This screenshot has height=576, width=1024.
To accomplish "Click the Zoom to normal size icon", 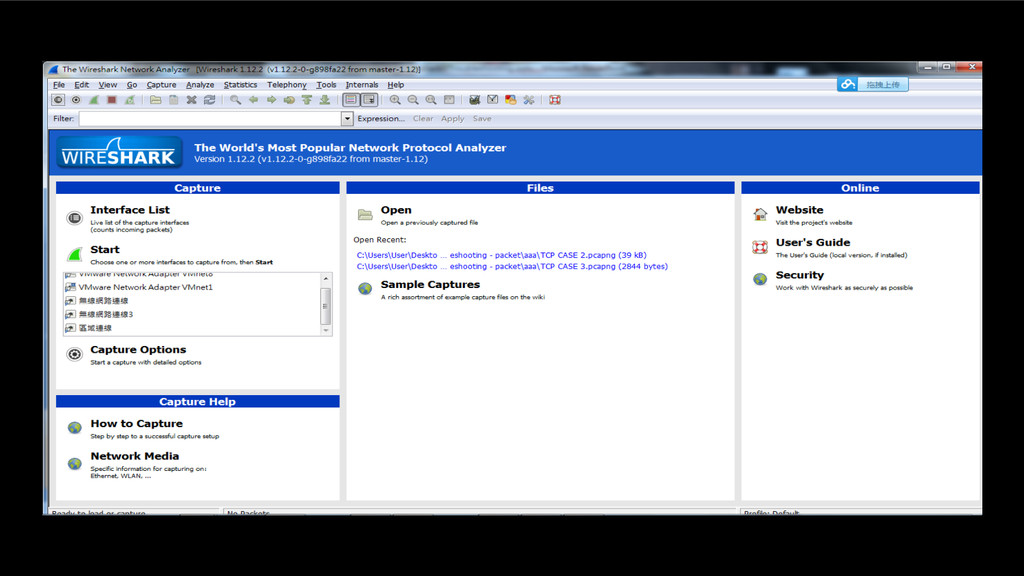I will click(x=431, y=100).
